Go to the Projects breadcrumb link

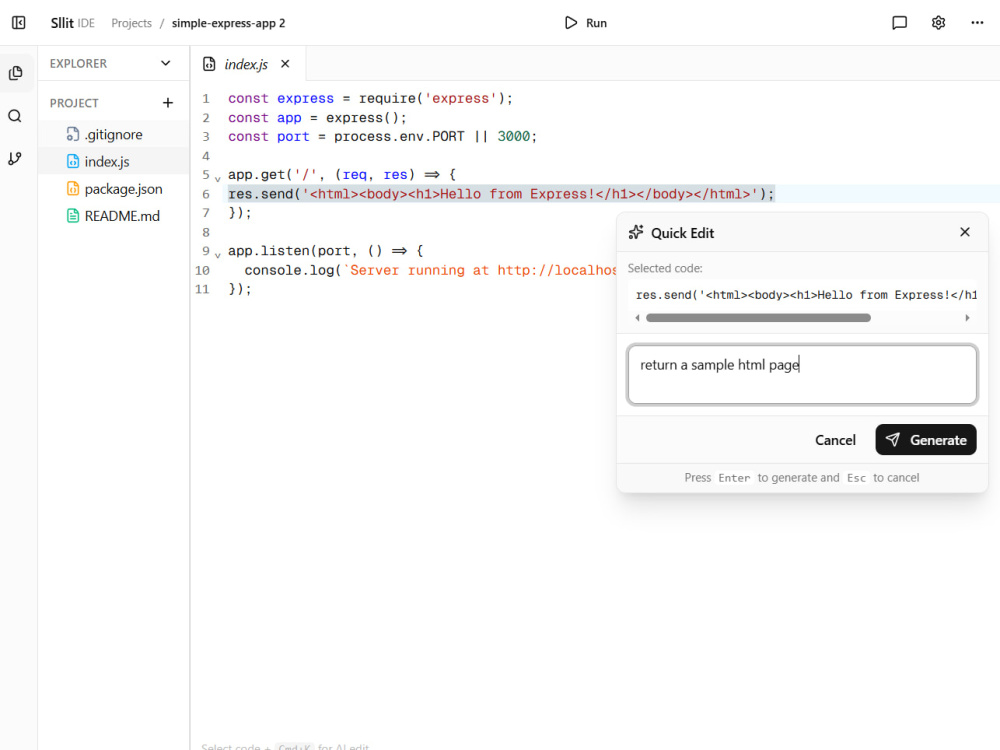tap(131, 23)
